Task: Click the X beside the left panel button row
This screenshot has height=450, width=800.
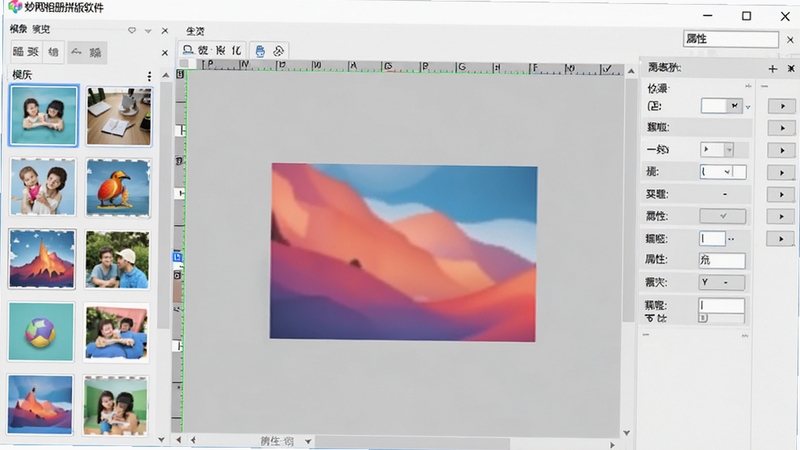Action: click(165, 53)
